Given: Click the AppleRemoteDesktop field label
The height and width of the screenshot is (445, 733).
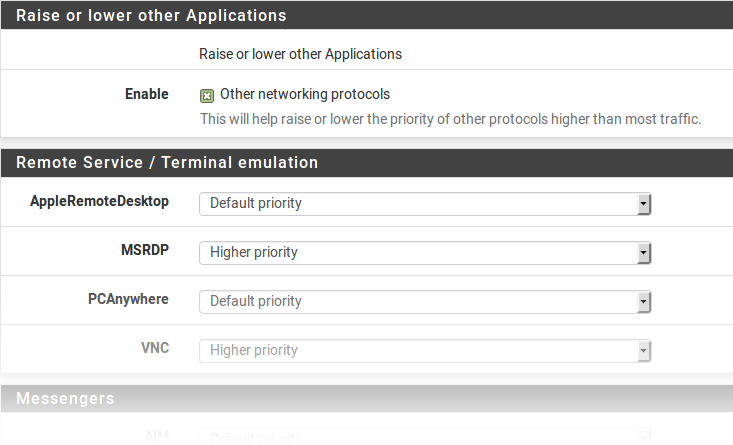Looking at the screenshot, I should [x=100, y=201].
